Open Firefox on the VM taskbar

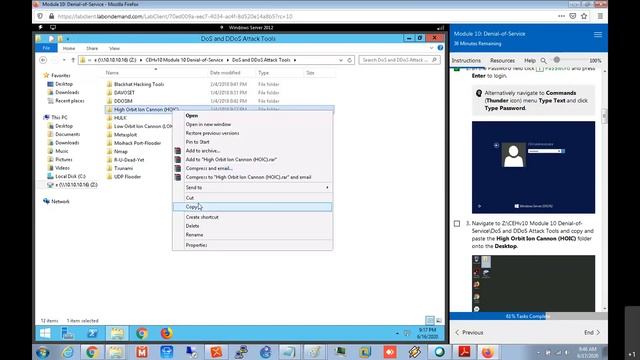coord(167,333)
